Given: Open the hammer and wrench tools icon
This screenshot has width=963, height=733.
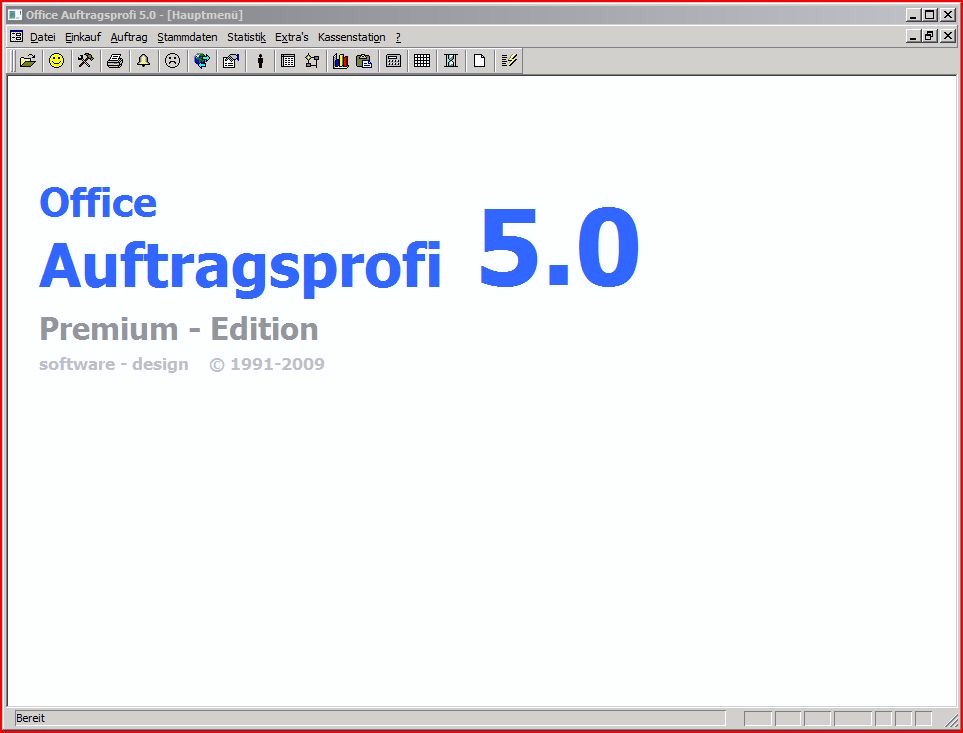Looking at the screenshot, I should click(85, 61).
